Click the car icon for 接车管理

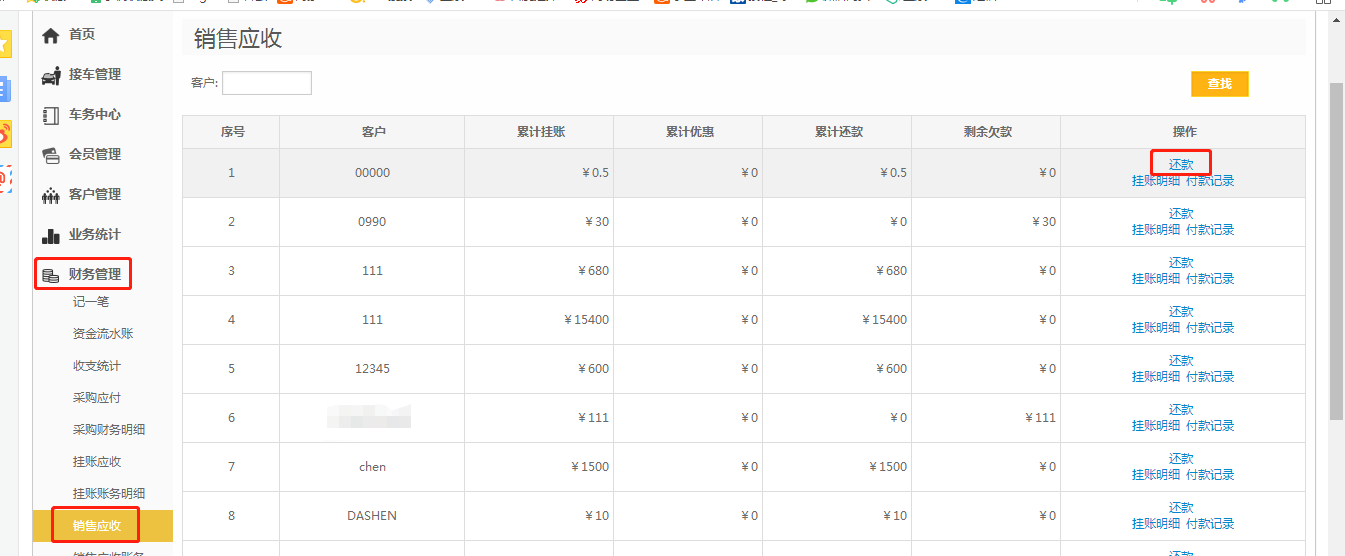(50, 75)
